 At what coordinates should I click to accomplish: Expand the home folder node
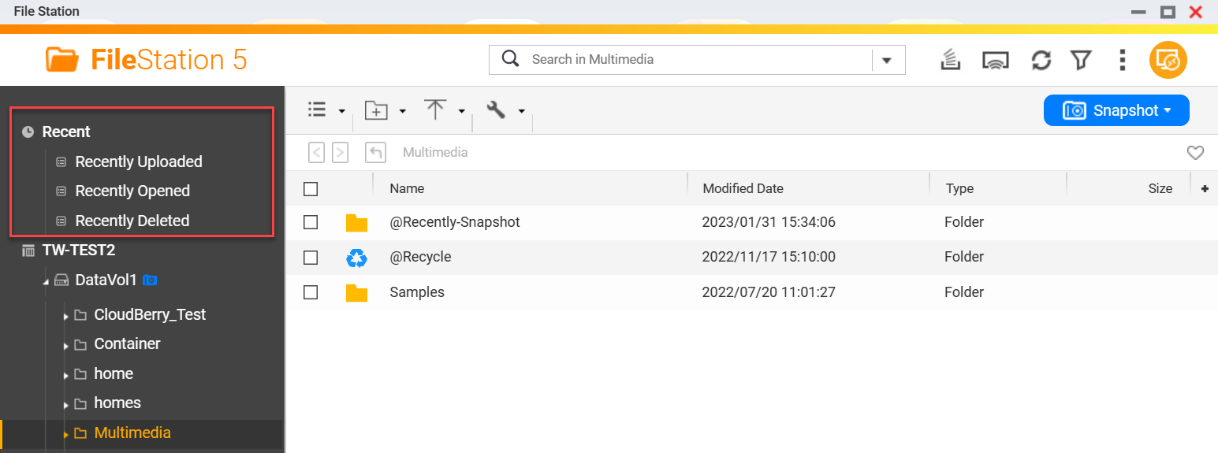pos(66,375)
